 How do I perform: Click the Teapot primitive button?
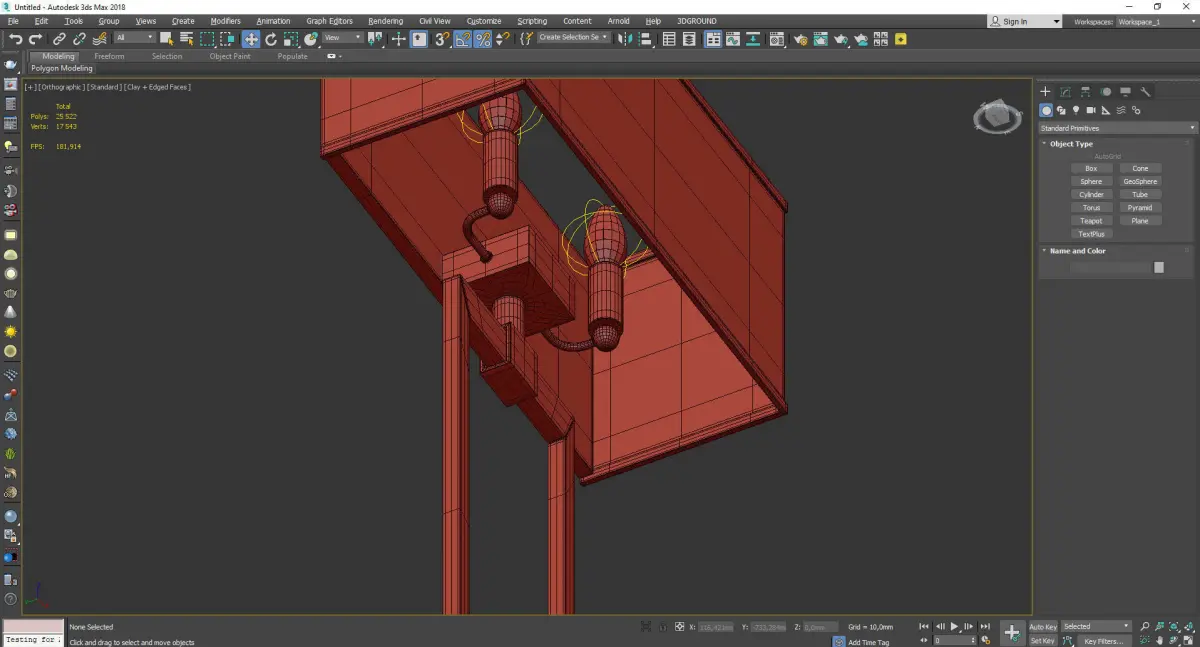point(1091,221)
